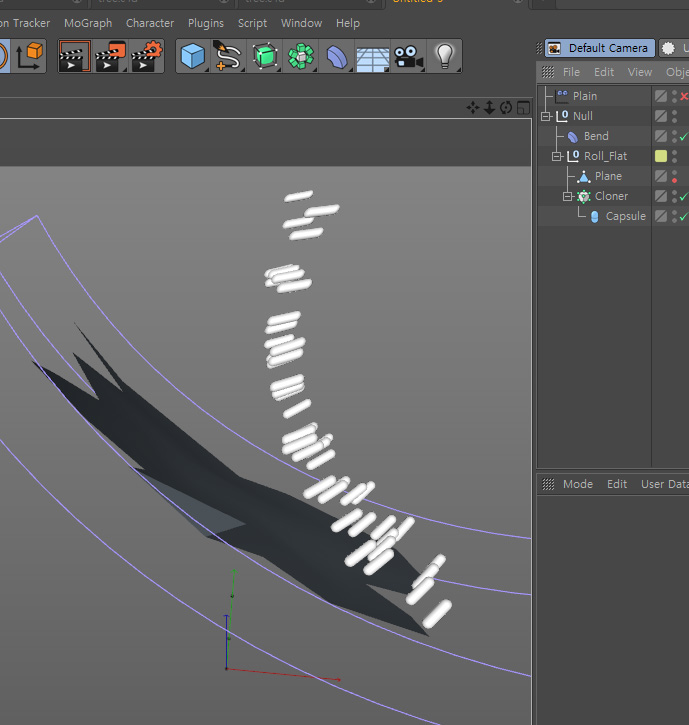Click viewport zoom camera arrow icon
Image resolution: width=689 pixels, height=725 pixels.
pos(489,108)
